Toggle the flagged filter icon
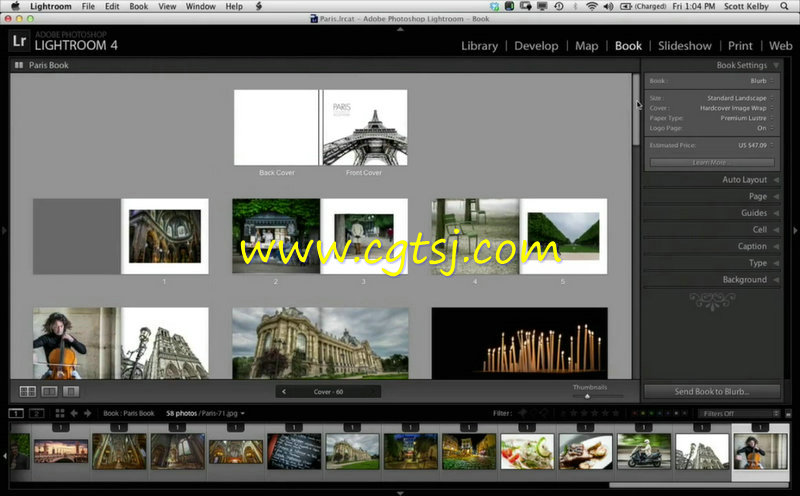 [523, 413]
